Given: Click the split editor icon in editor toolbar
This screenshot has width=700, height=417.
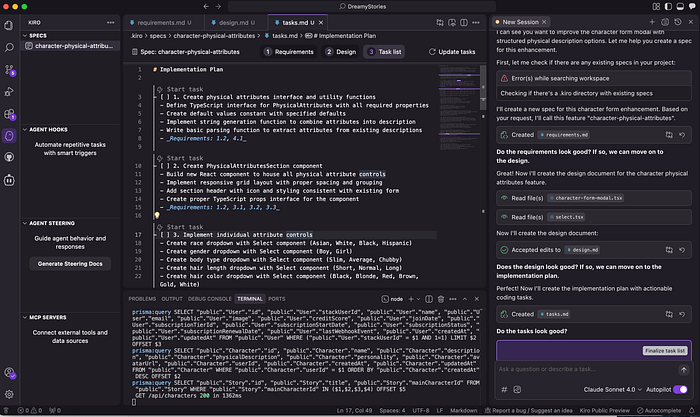Looking at the screenshot, I should [464, 22].
